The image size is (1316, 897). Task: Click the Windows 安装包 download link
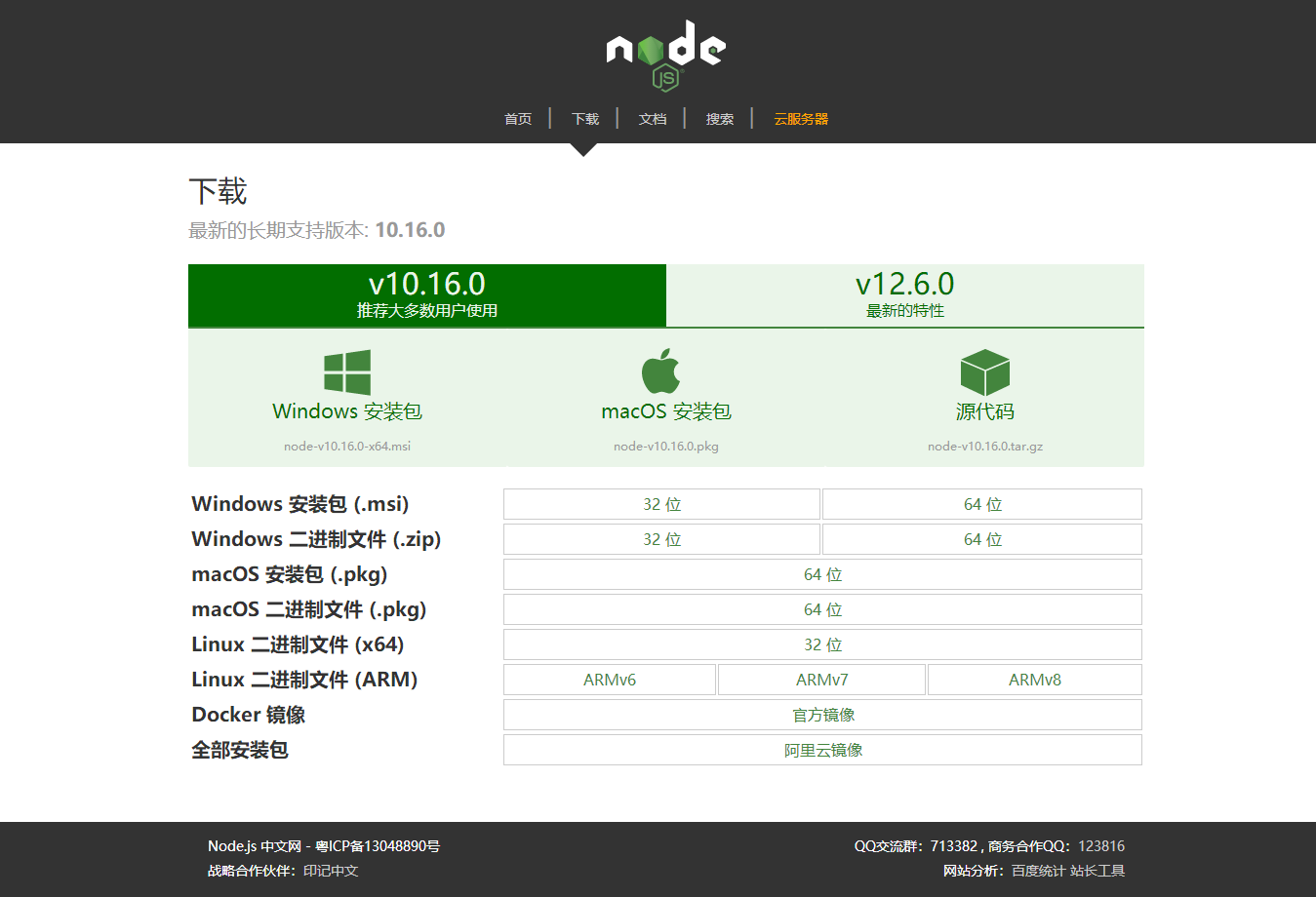[347, 411]
